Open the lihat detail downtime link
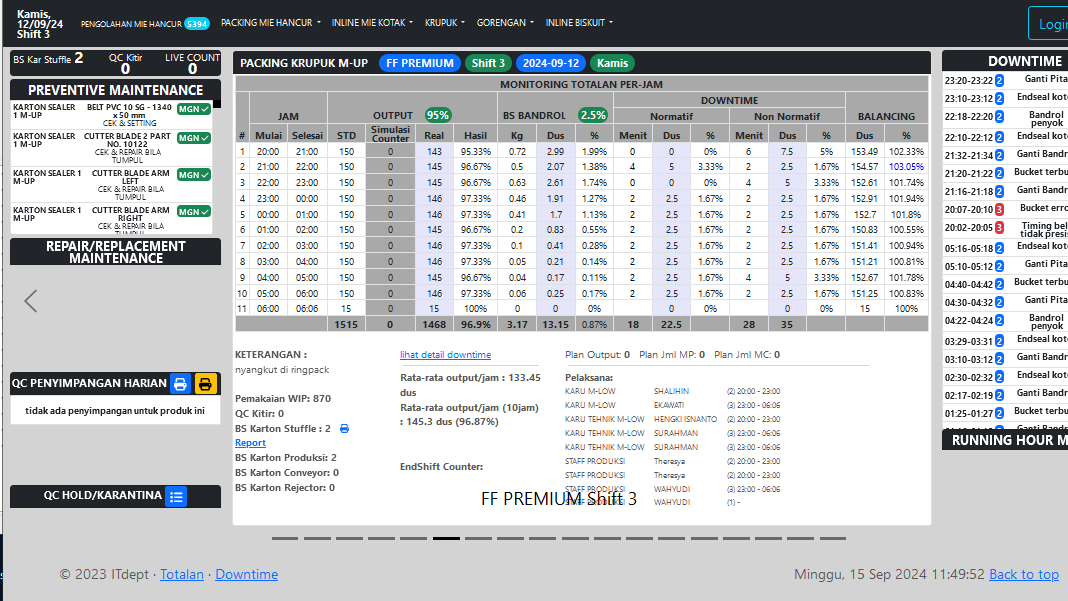1068x601 pixels. click(445, 355)
